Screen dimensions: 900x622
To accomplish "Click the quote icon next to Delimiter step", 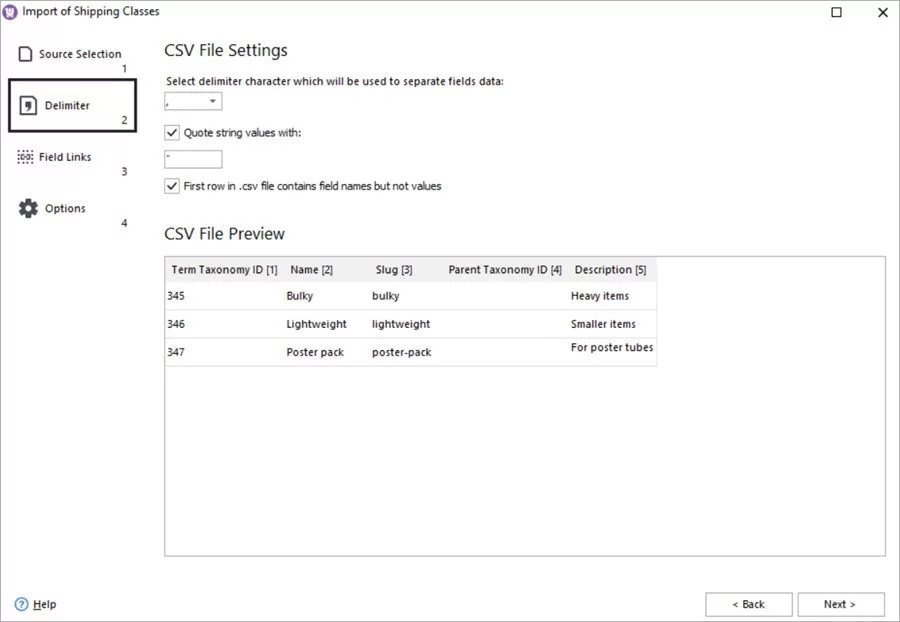I will point(29,104).
